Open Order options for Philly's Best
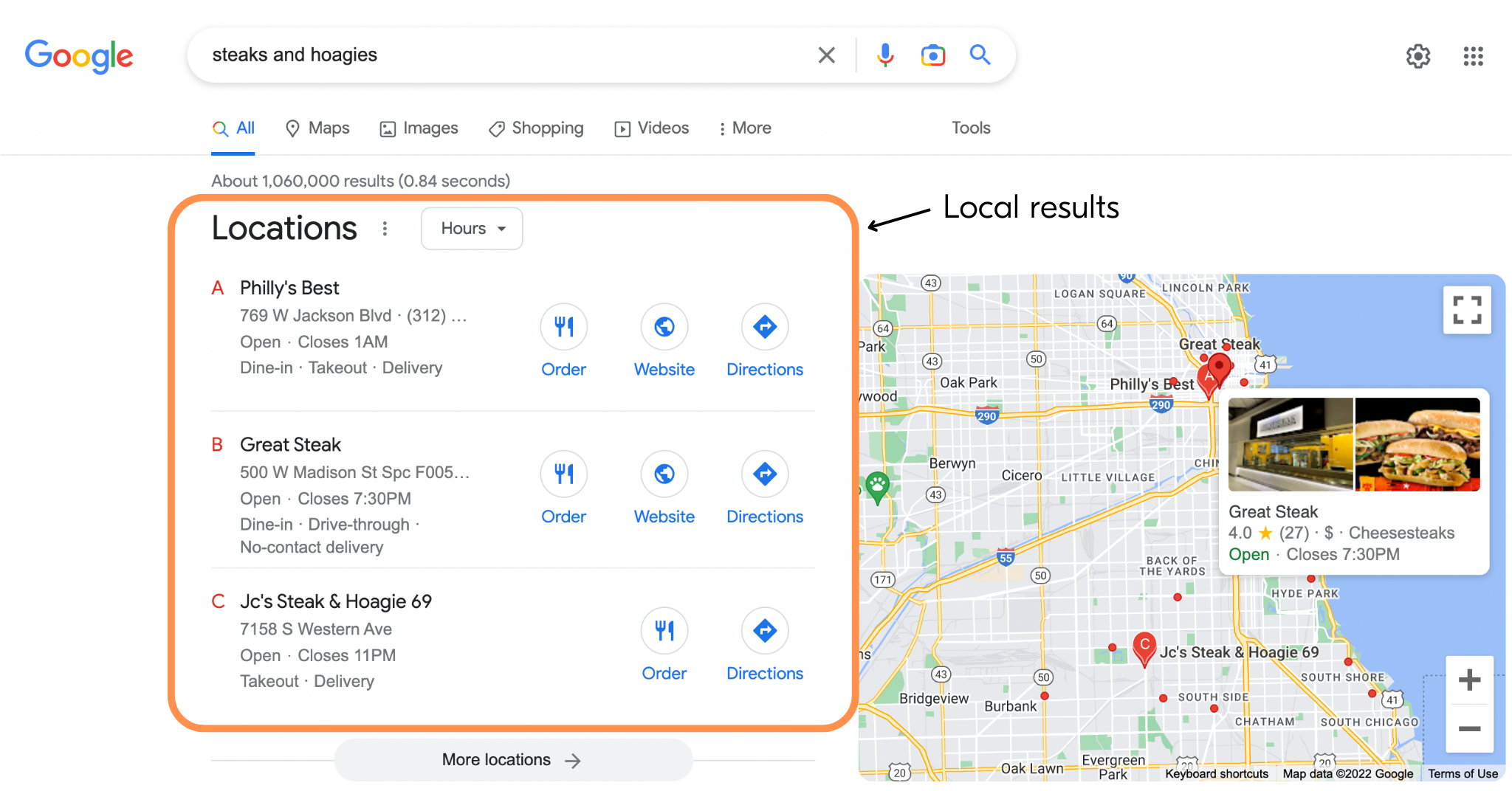The height and width of the screenshot is (791, 1512). pyautogui.click(x=563, y=339)
